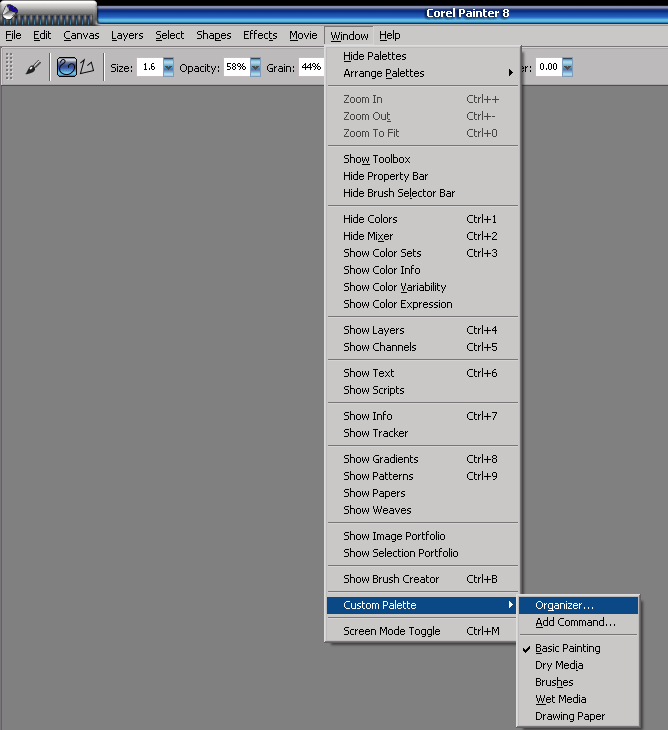Viewport: 668px width, 730px height.
Task: Open the Size slider dropdown arrow
Action: pos(169,68)
